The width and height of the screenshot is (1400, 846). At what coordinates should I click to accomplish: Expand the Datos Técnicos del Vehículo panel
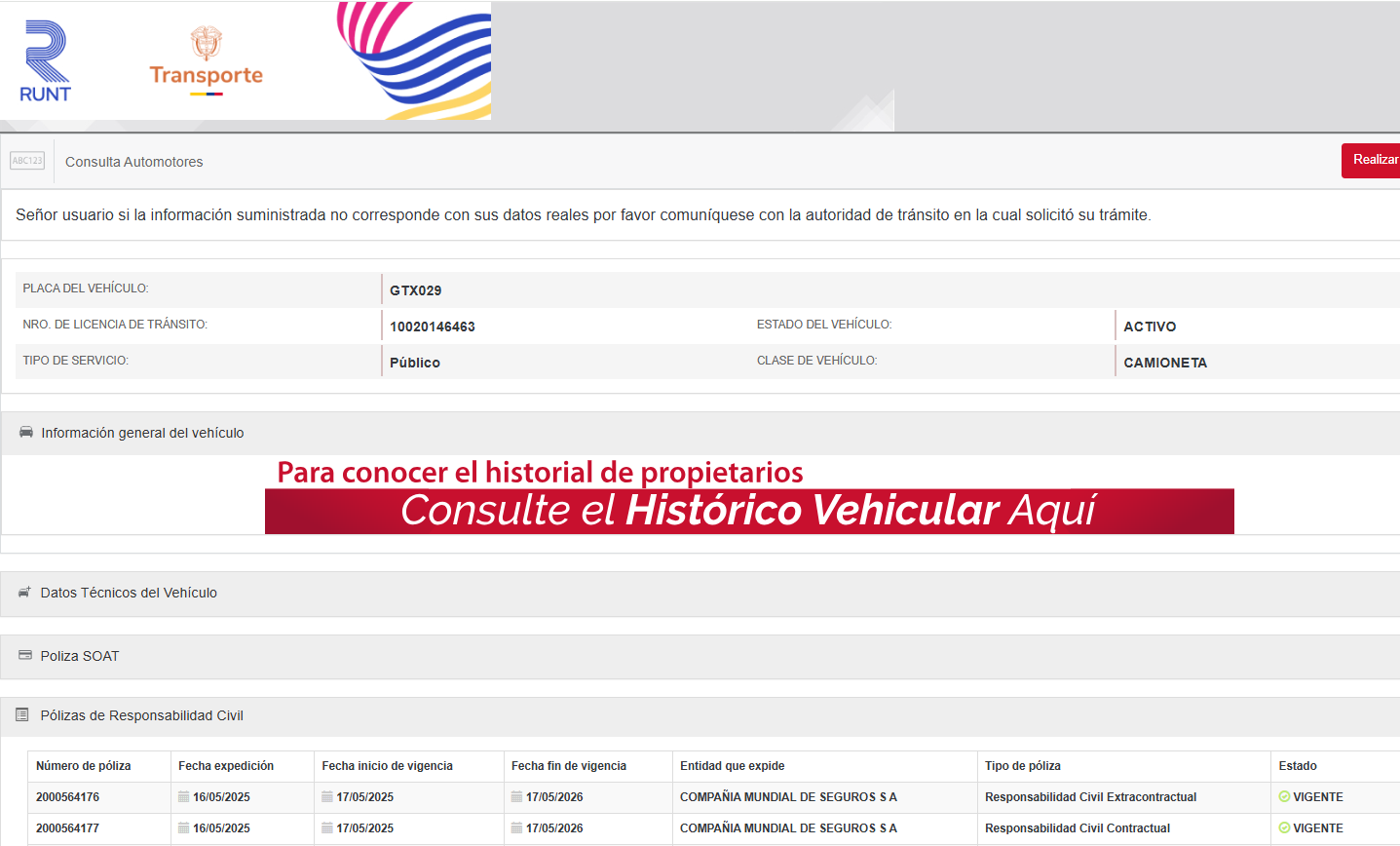pos(129,593)
